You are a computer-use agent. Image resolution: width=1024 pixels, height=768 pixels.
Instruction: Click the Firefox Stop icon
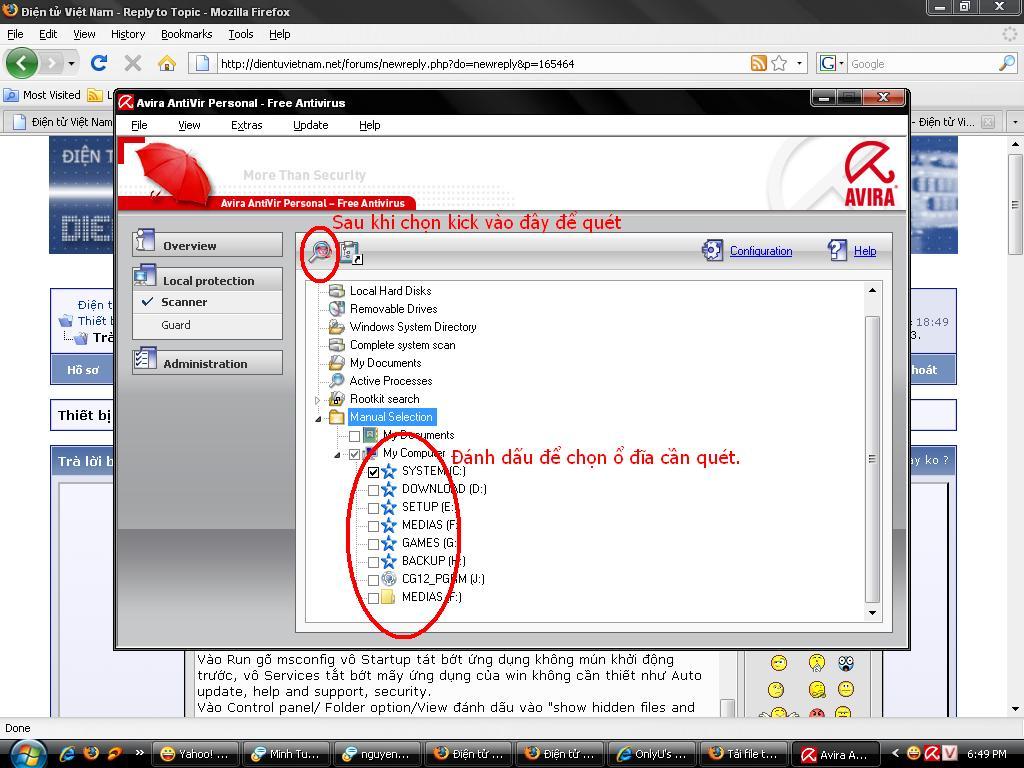(x=133, y=63)
